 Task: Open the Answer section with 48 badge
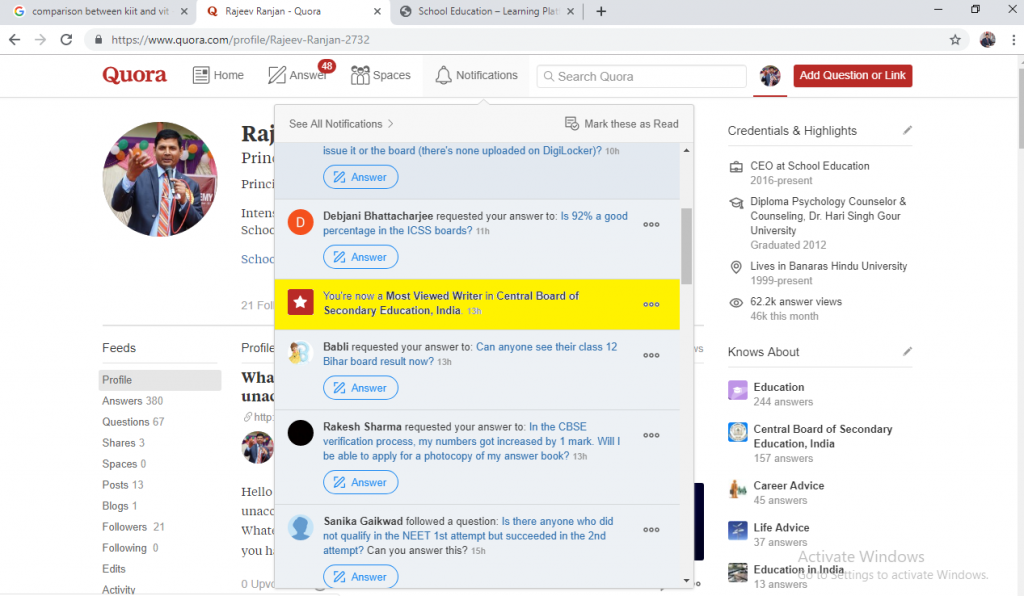point(299,75)
